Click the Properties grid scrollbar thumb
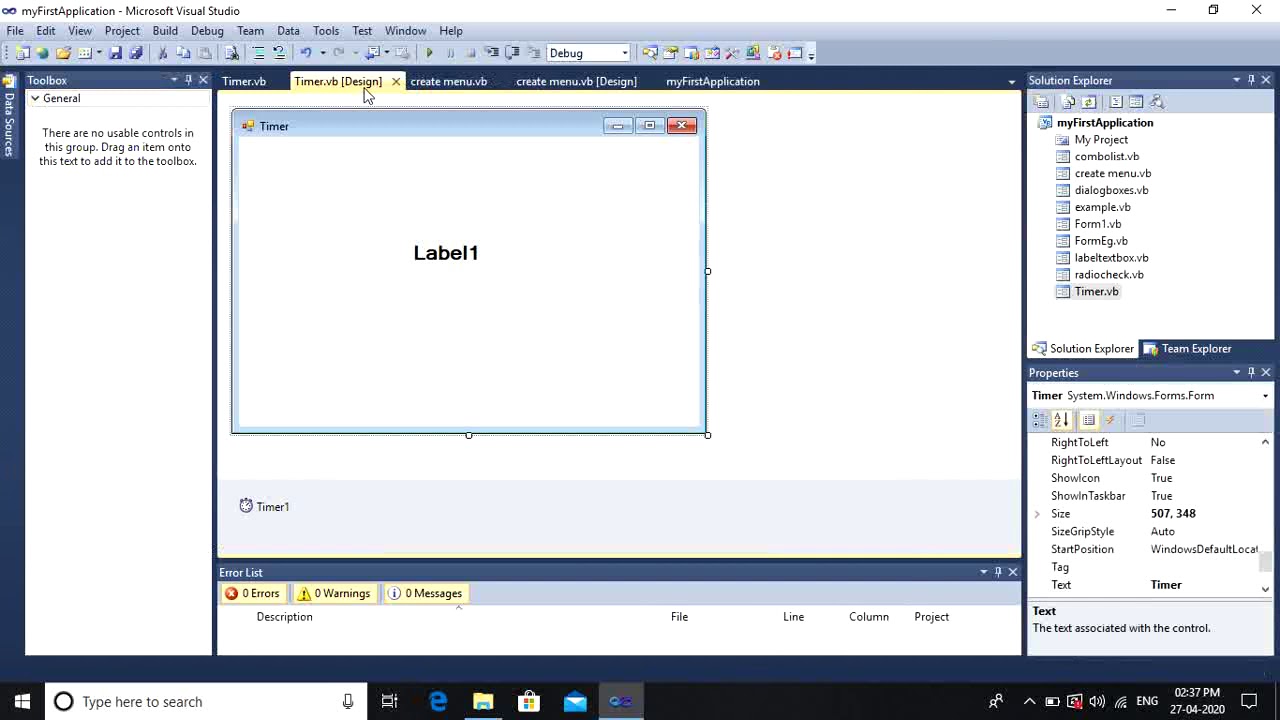The height and width of the screenshot is (720, 1280). coord(1265,560)
